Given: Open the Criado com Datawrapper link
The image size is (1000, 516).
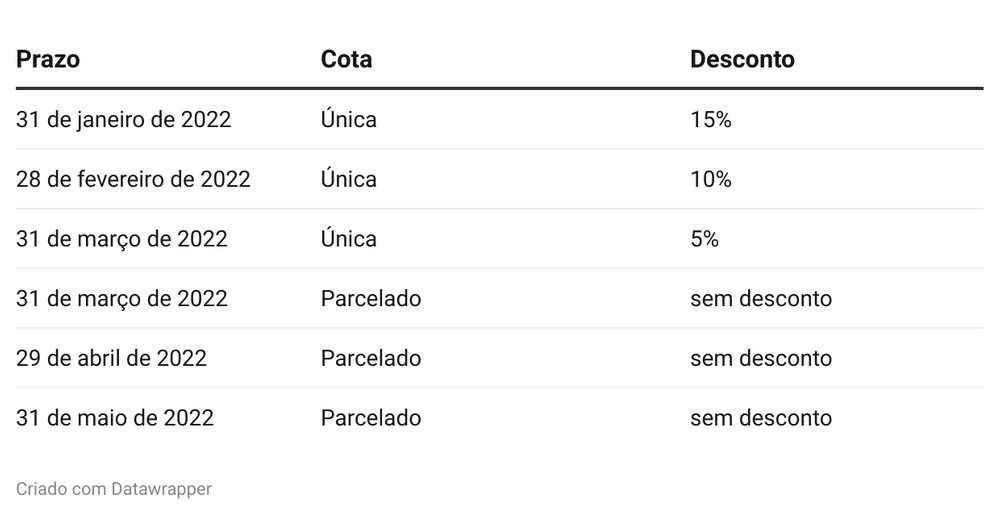Looking at the screenshot, I should point(114,489).
